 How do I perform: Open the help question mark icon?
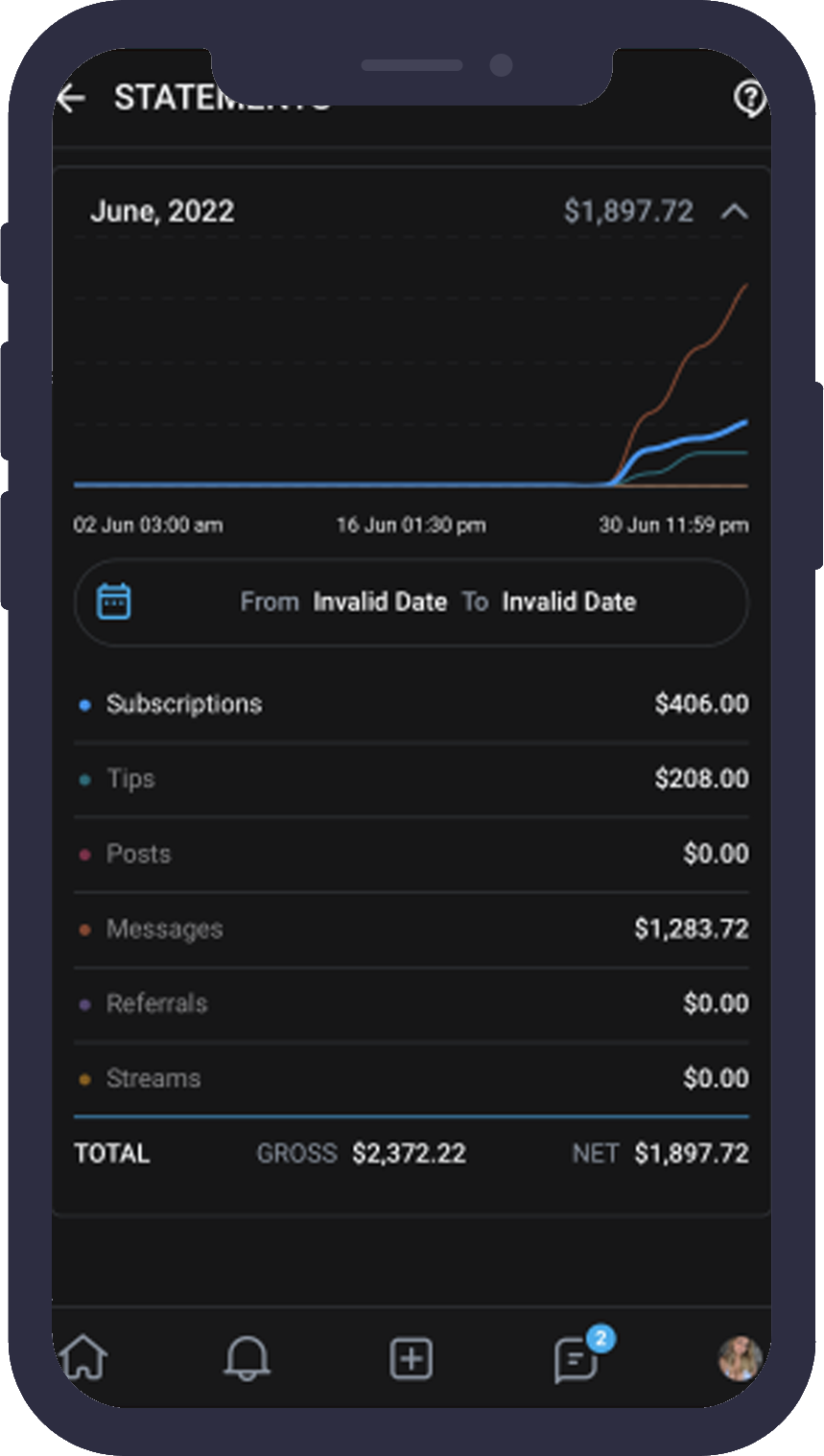click(x=749, y=98)
